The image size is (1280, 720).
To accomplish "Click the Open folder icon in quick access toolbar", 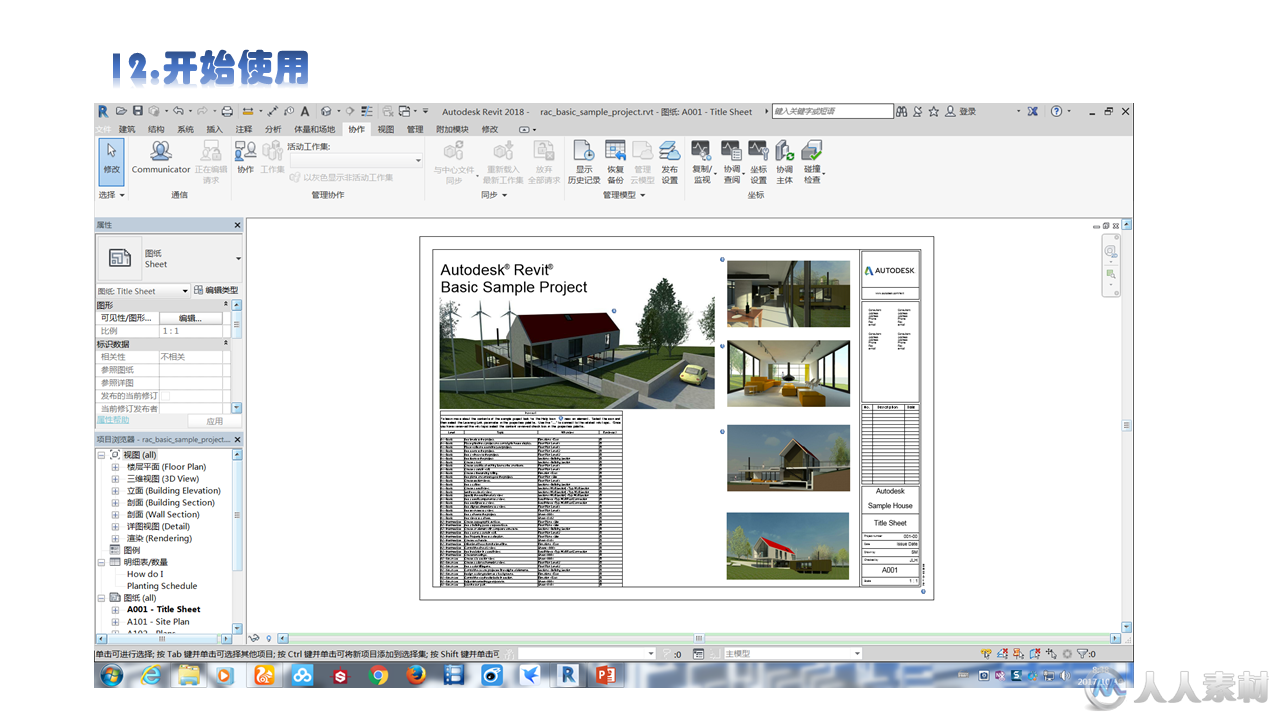I will 121,111.
